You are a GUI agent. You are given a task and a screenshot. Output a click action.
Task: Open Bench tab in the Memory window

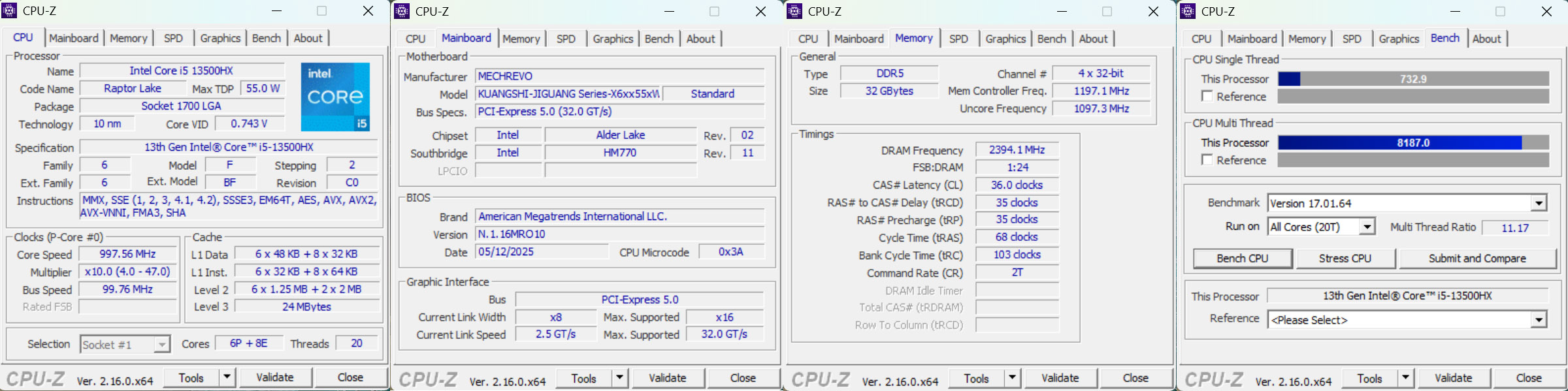tap(1052, 39)
